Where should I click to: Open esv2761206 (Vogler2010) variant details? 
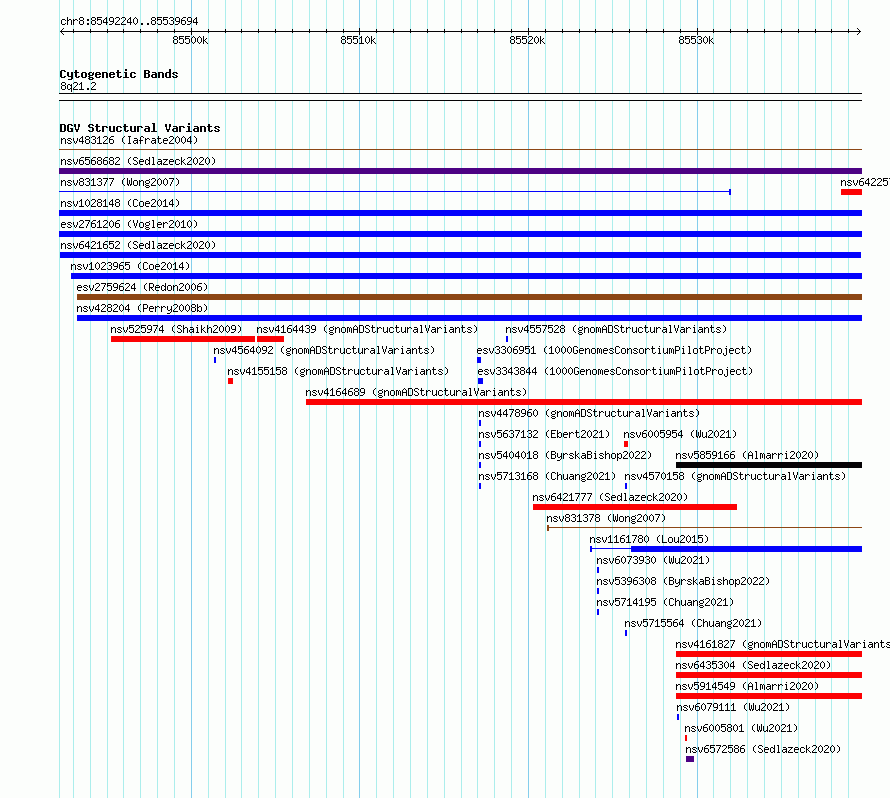tap(129, 224)
